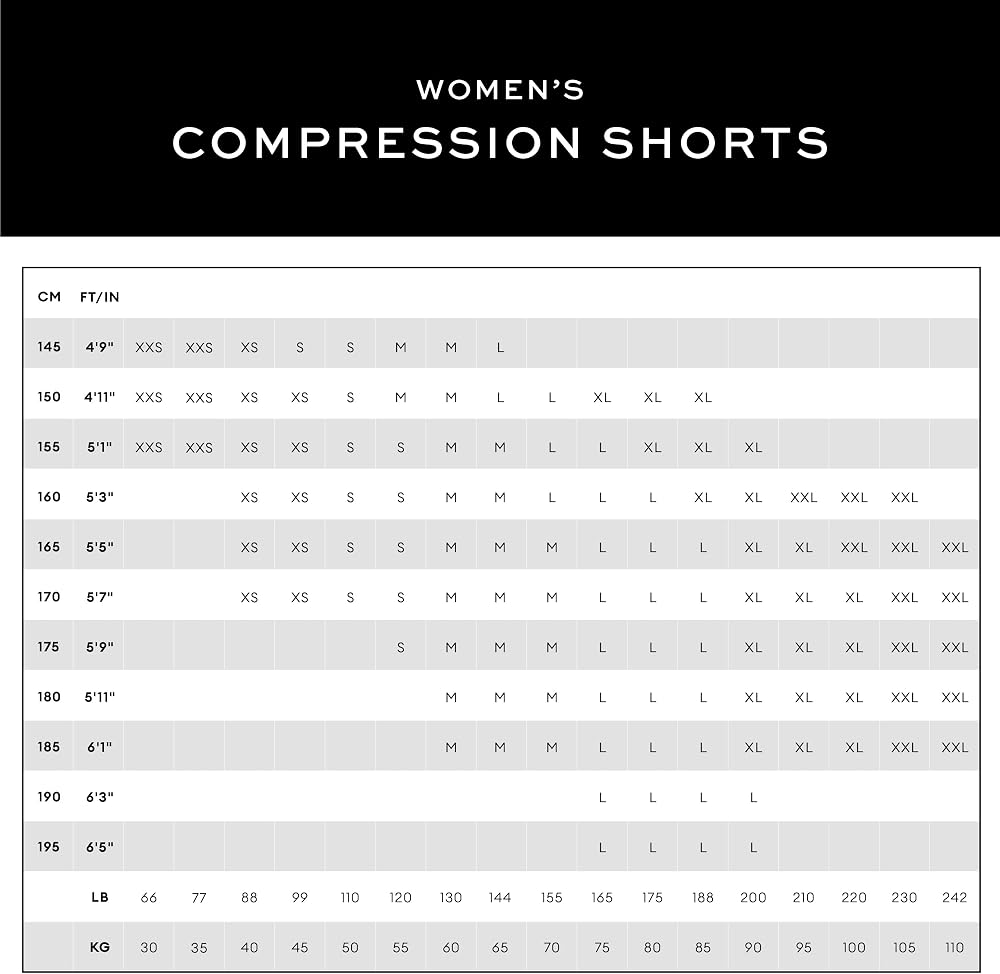Click the 75 KG weight value

click(602, 948)
